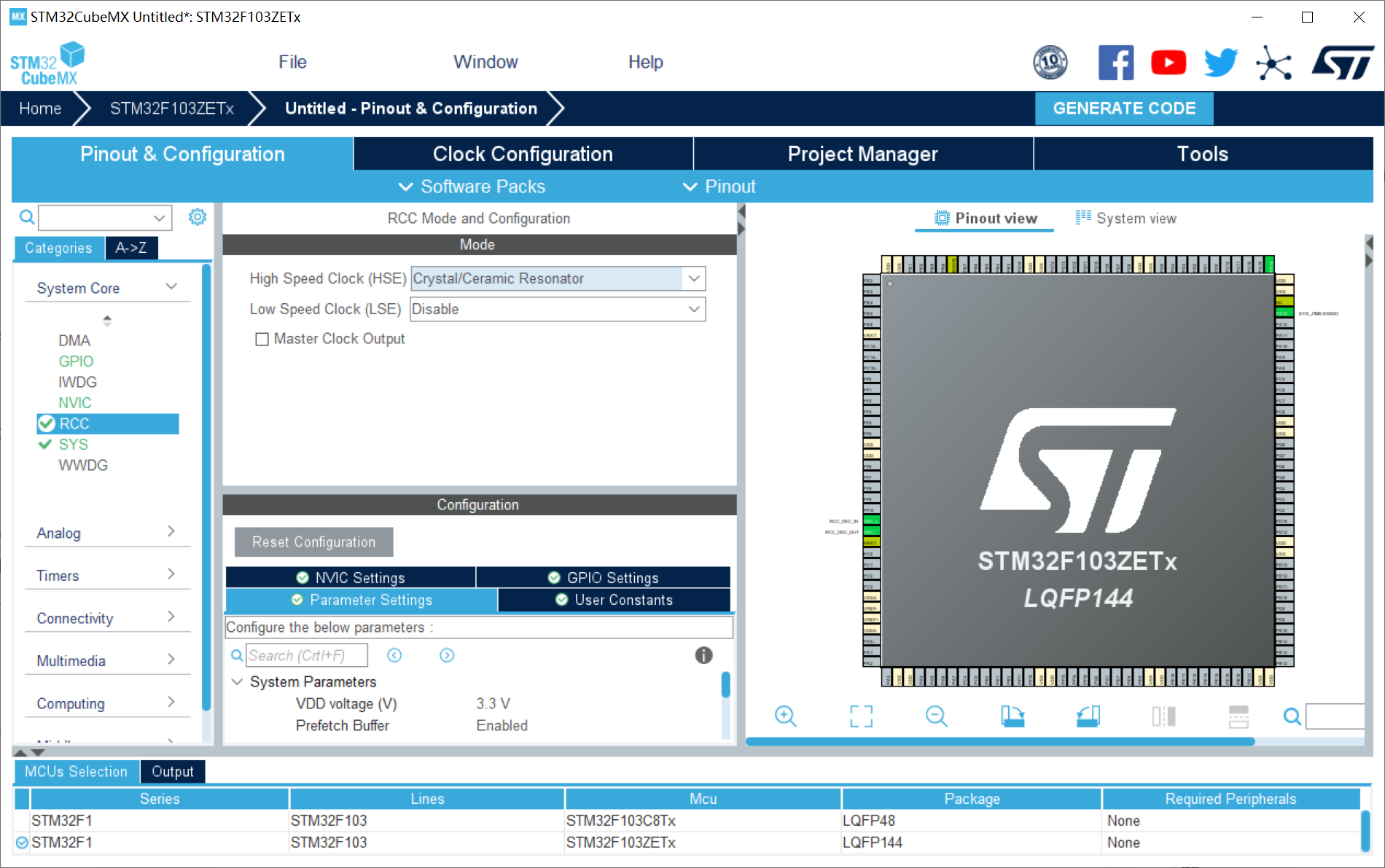Open the YouTube icon link
This screenshot has width=1385, height=868.
click(1169, 63)
